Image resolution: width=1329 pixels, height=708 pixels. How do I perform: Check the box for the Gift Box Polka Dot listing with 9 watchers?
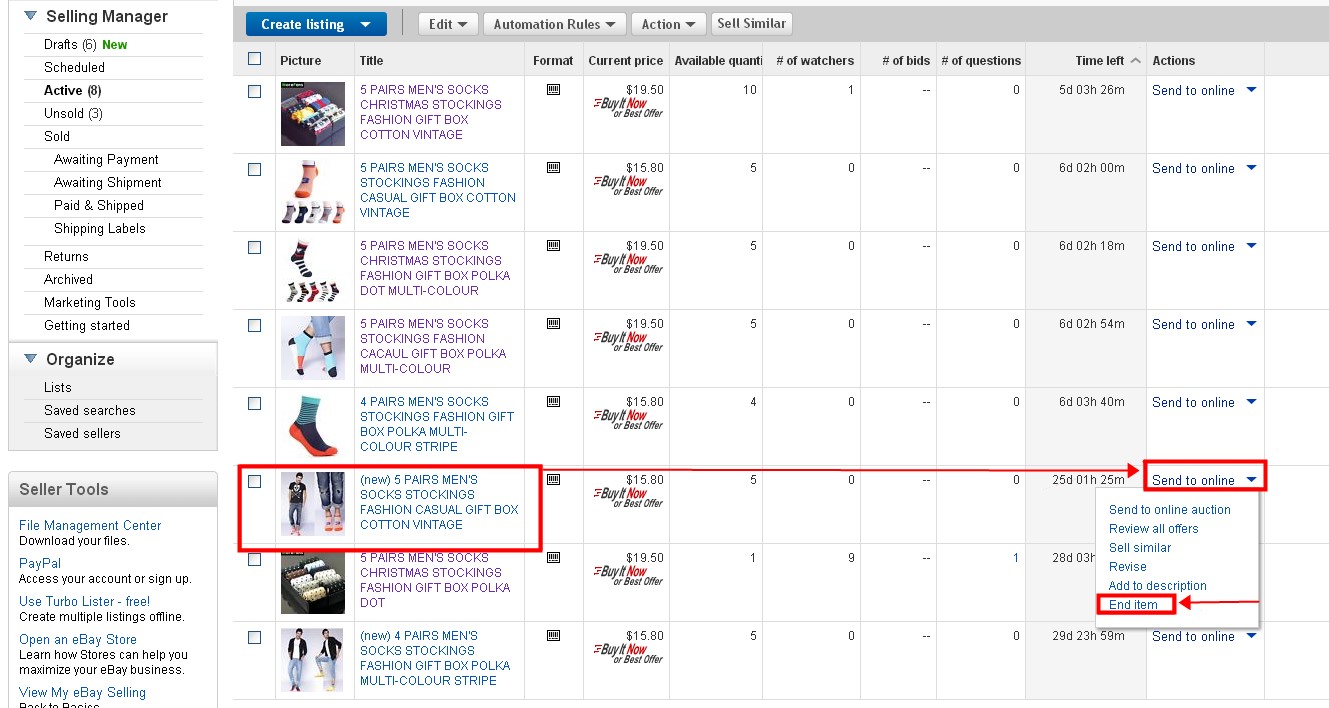254,559
